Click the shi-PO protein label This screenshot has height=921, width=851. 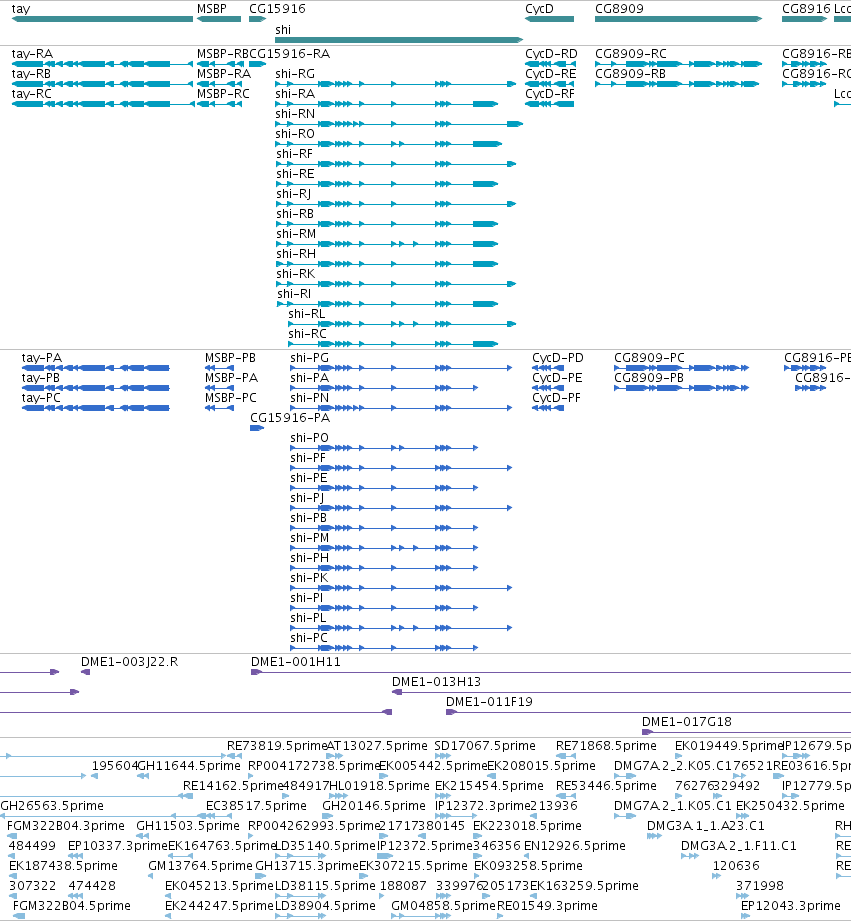coord(309,438)
